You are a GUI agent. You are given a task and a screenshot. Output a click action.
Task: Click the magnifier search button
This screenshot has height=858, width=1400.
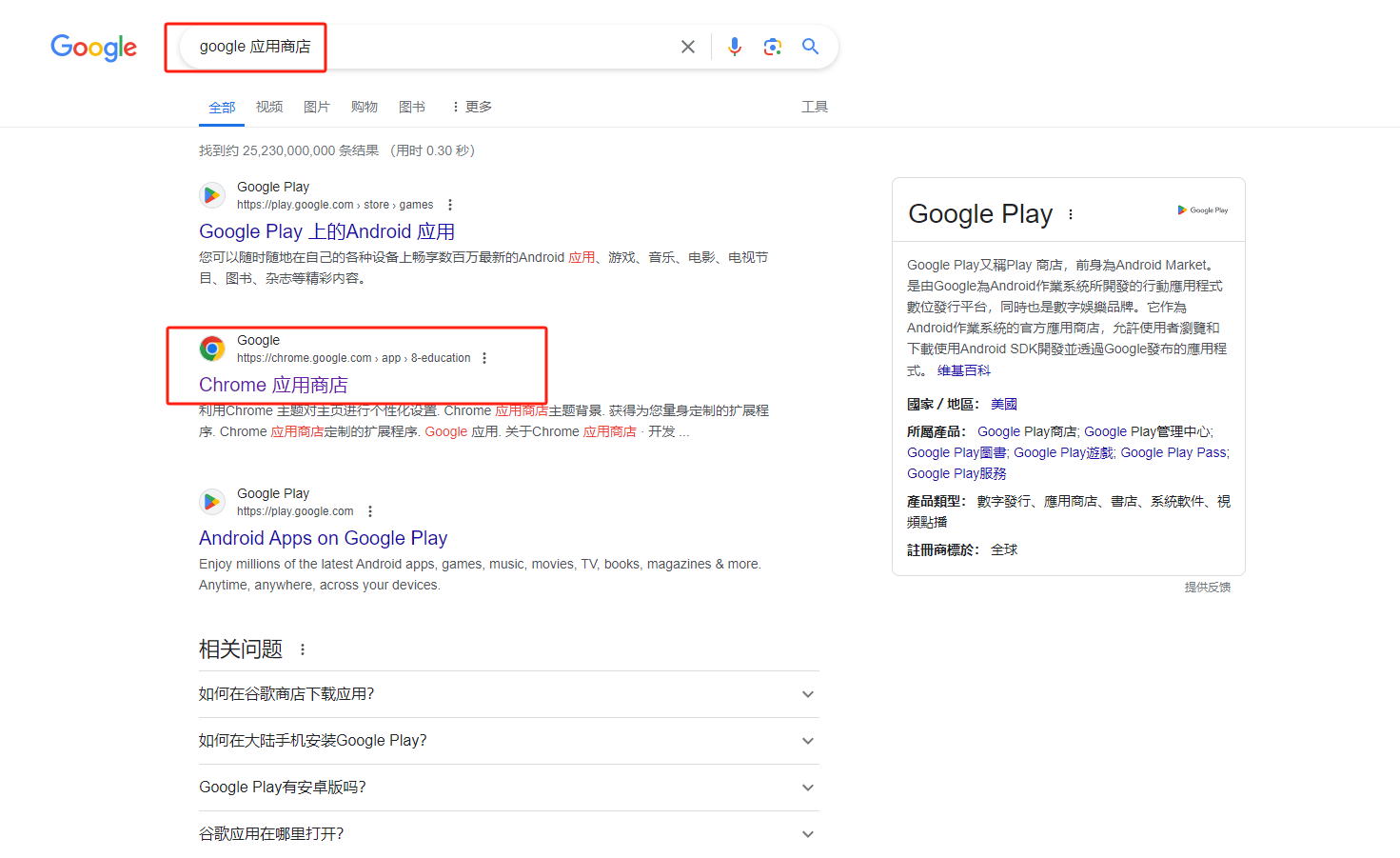click(811, 47)
